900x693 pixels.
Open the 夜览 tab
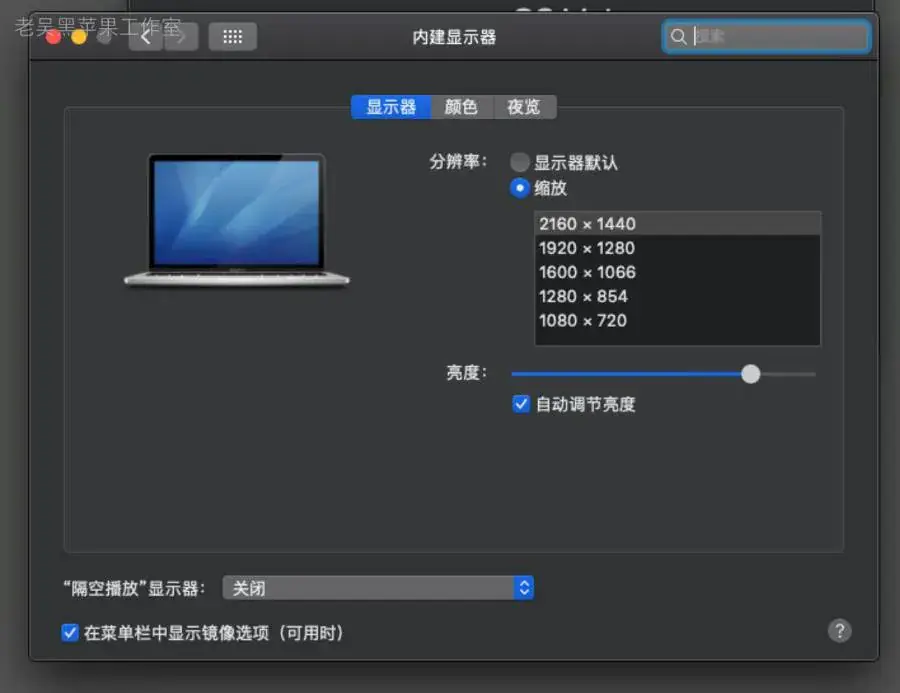pos(524,107)
